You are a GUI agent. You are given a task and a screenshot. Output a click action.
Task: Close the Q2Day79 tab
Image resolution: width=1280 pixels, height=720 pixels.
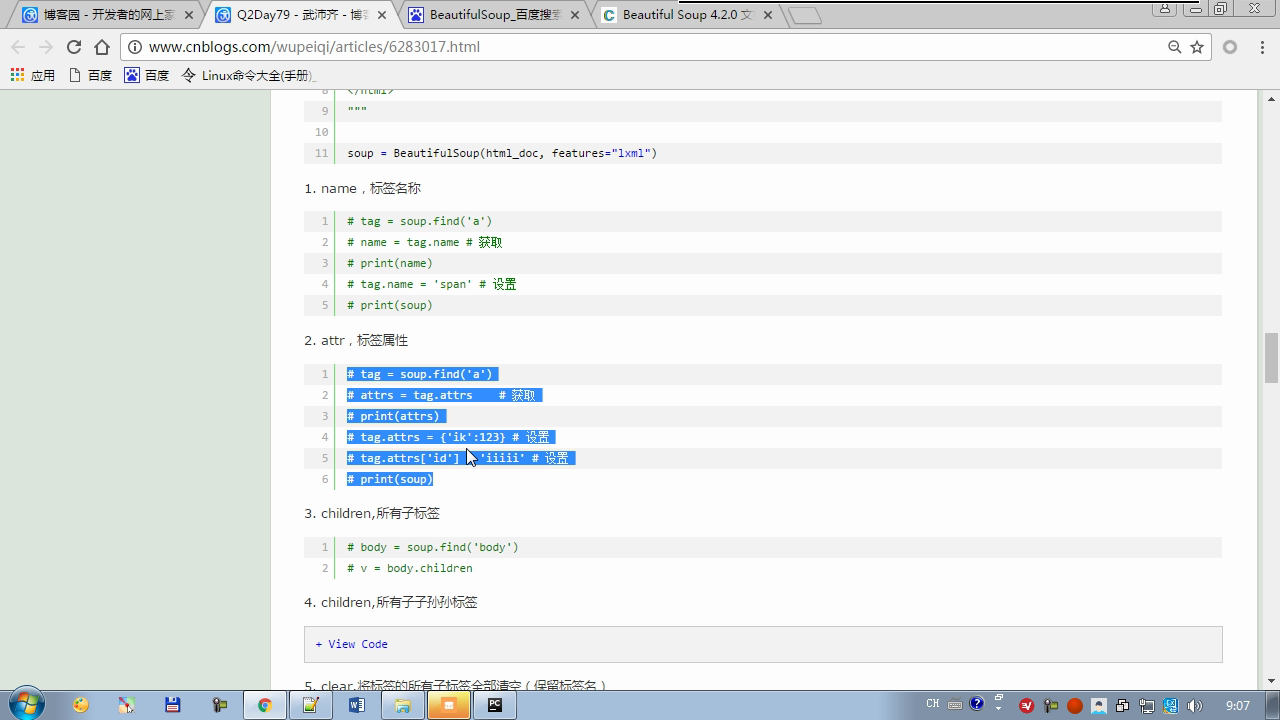click(382, 15)
